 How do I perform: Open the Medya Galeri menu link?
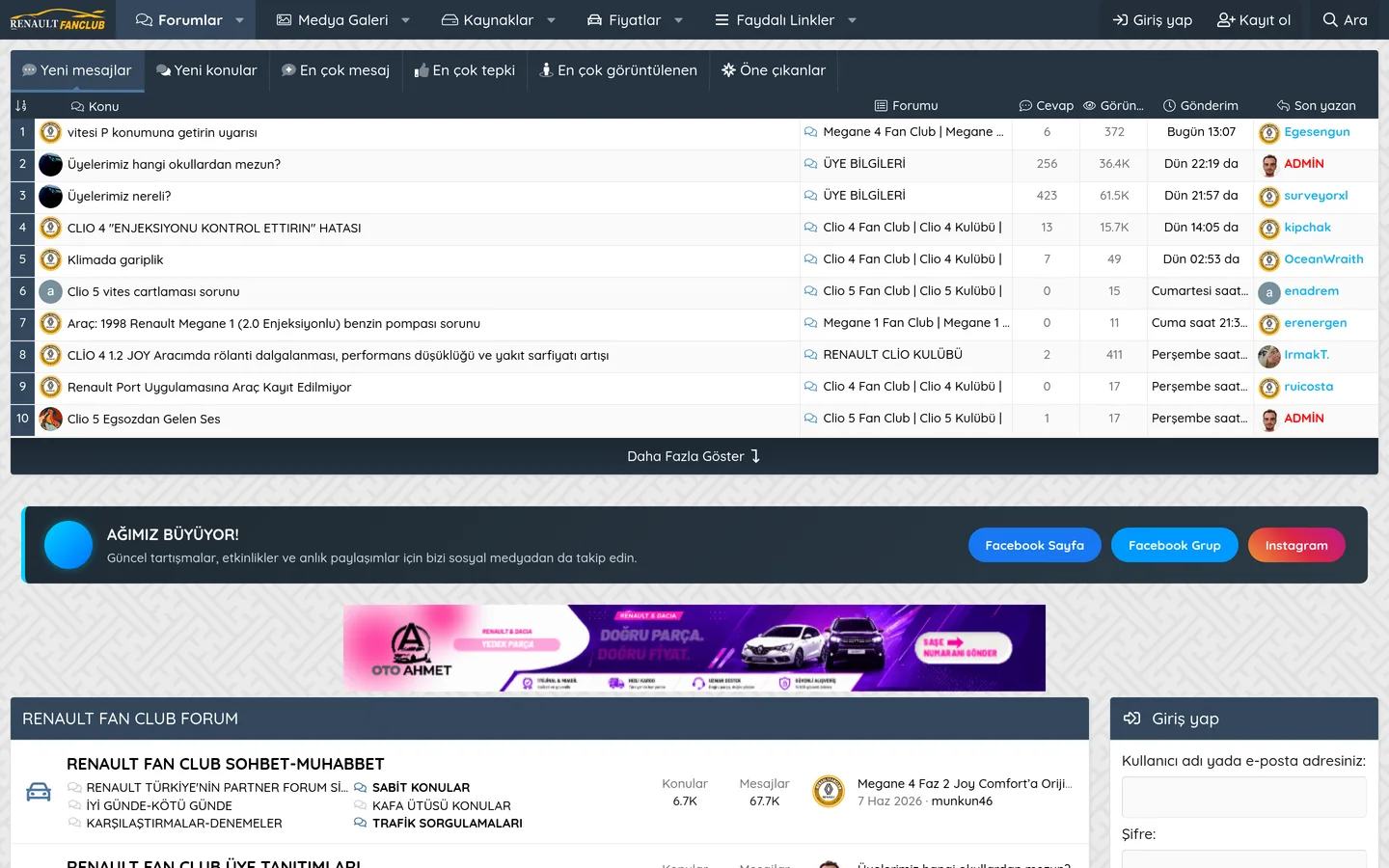[x=333, y=20]
